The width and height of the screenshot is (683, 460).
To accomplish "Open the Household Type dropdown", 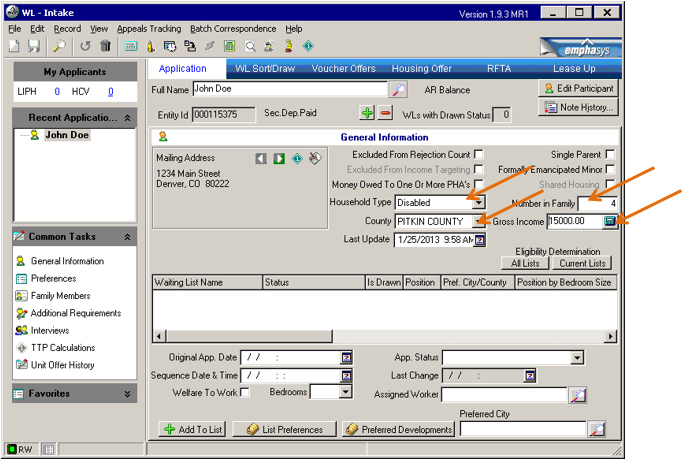I will (x=479, y=203).
